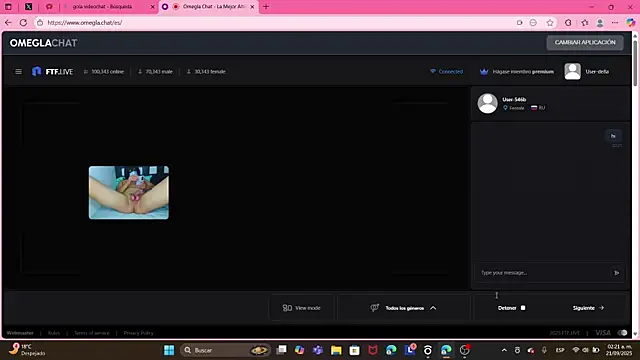Click the premium crown icon
The height and width of the screenshot is (360, 640).
point(484,71)
